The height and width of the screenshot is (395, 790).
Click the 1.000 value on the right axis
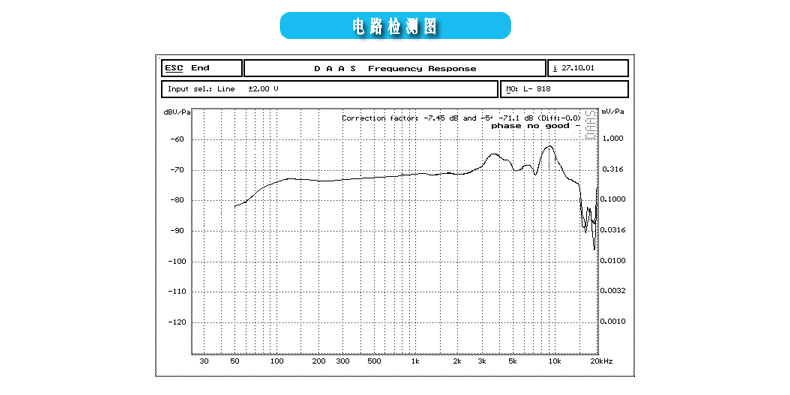pos(612,139)
